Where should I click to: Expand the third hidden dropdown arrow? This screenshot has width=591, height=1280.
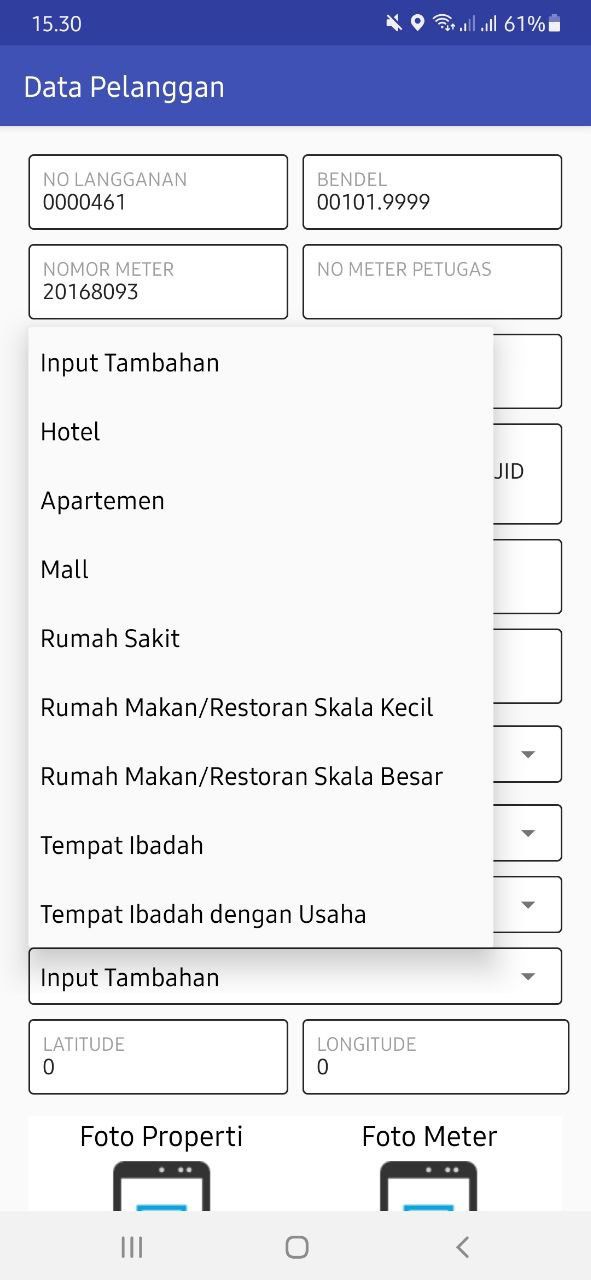point(528,905)
